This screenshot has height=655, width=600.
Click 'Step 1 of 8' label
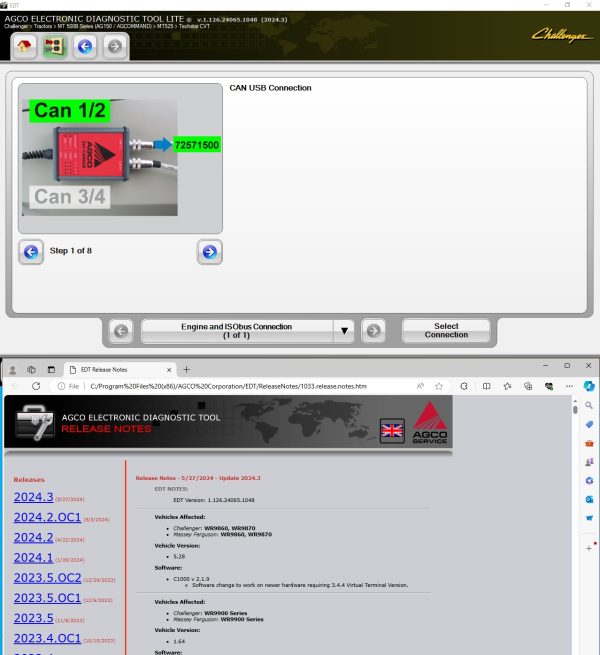(71, 251)
